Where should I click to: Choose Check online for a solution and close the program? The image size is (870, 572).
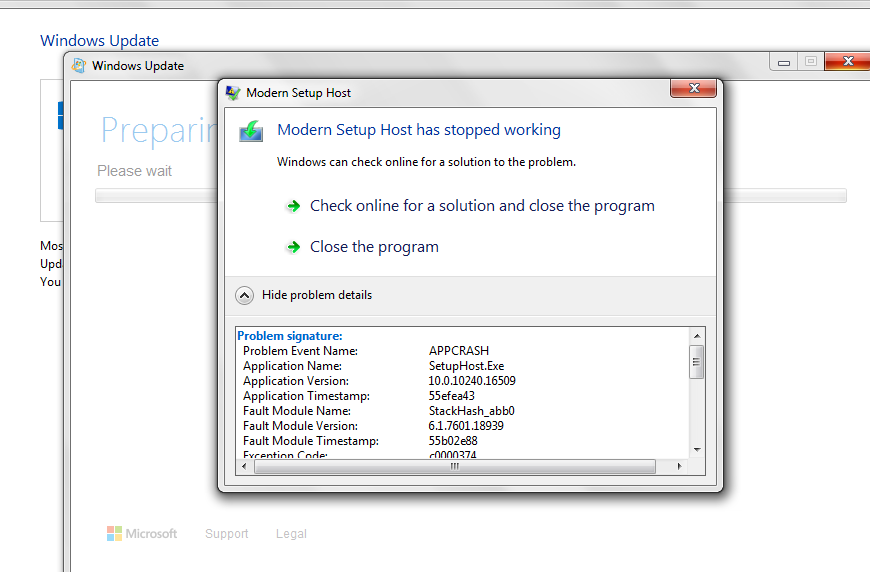tap(482, 206)
